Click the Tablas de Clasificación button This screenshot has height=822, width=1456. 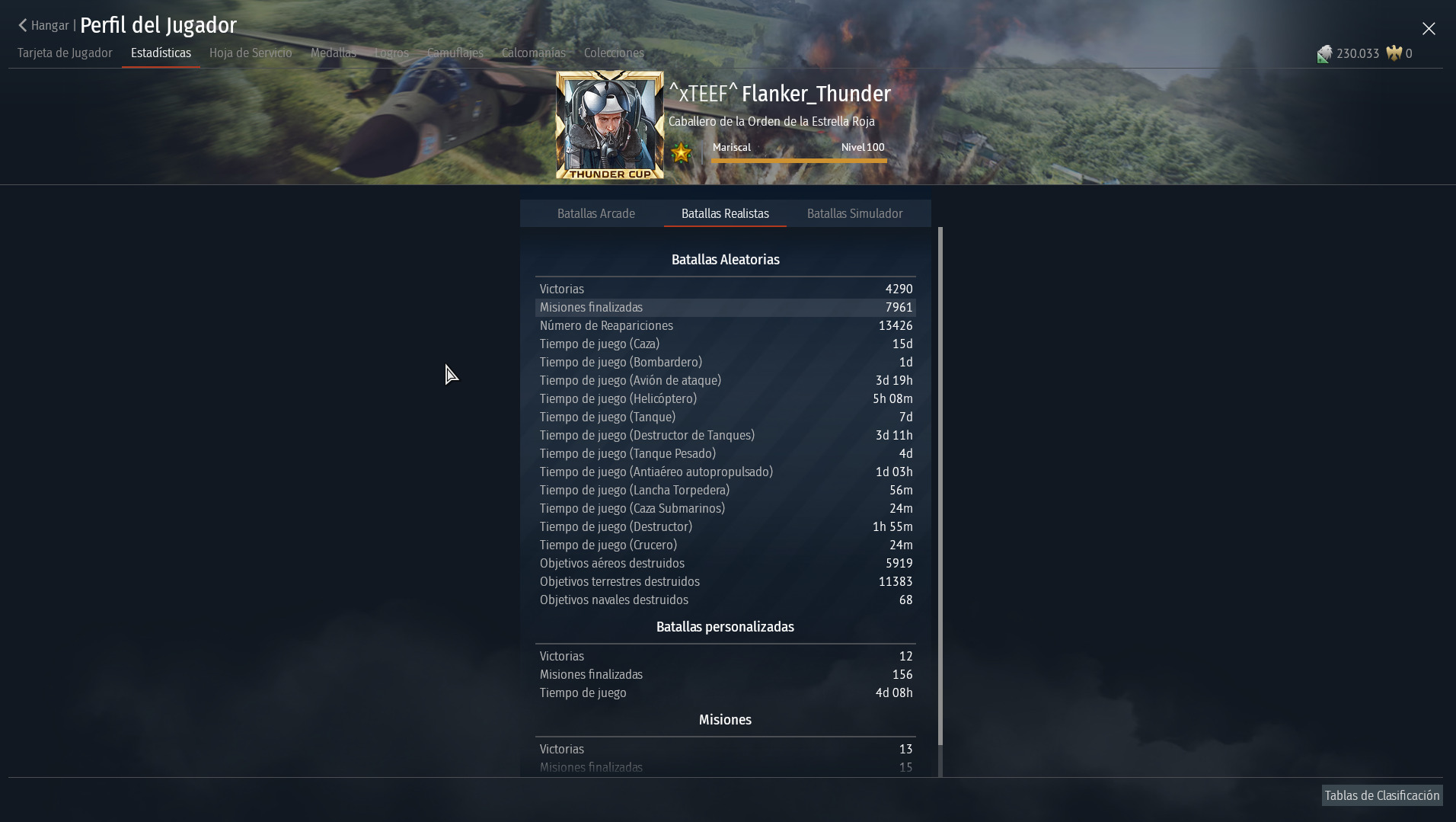click(1381, 796)
